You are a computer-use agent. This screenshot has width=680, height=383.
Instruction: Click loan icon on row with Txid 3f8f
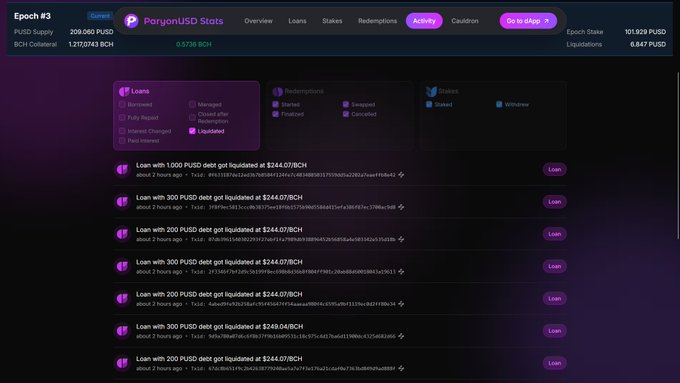[x=122, y=202]
